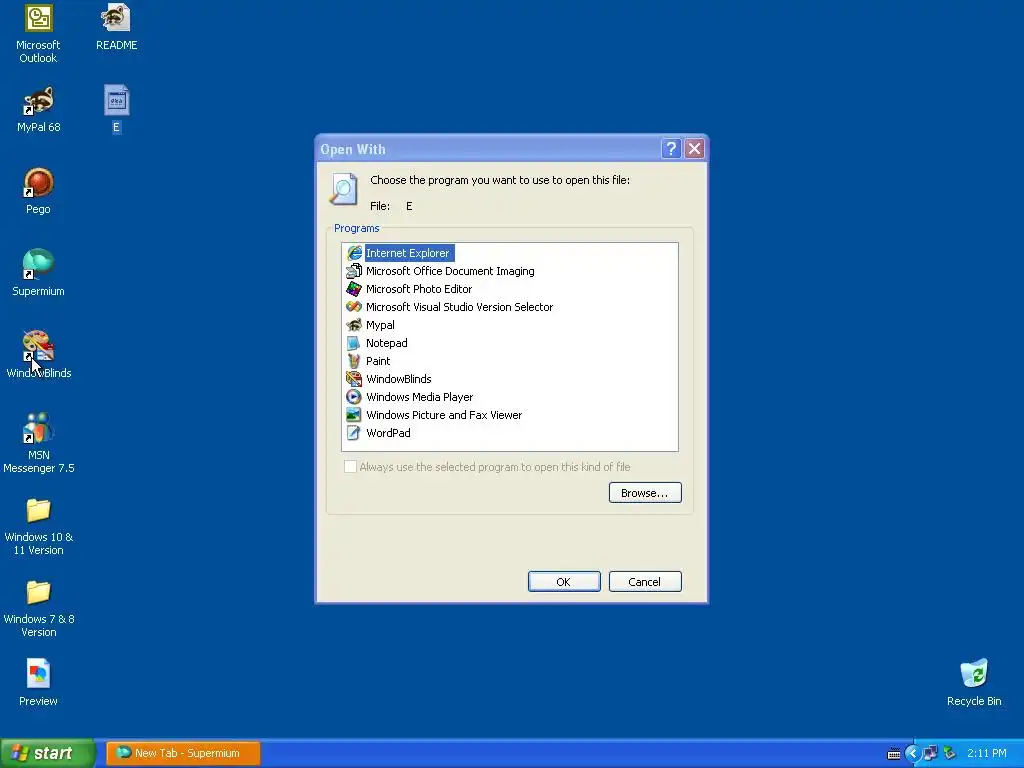
Task: Select Internet Explorer text in list
Action: (408, 253)
